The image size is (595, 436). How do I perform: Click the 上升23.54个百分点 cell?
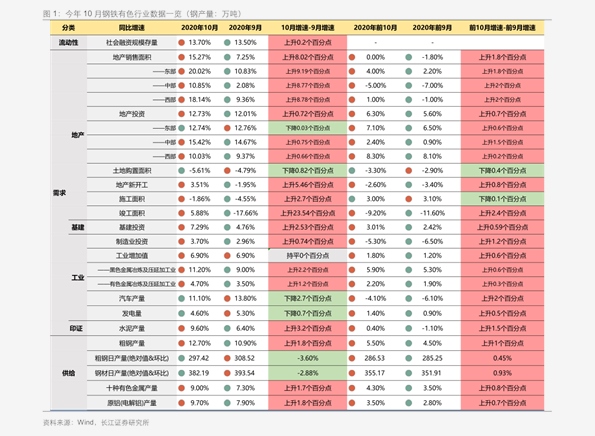[x=308, y=213]
